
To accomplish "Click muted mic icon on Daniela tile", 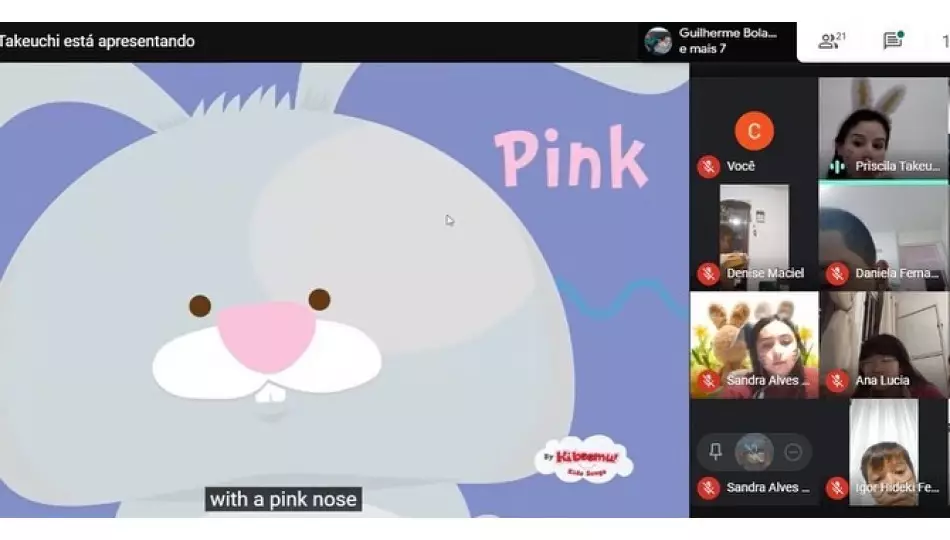I will click(837, 274).
